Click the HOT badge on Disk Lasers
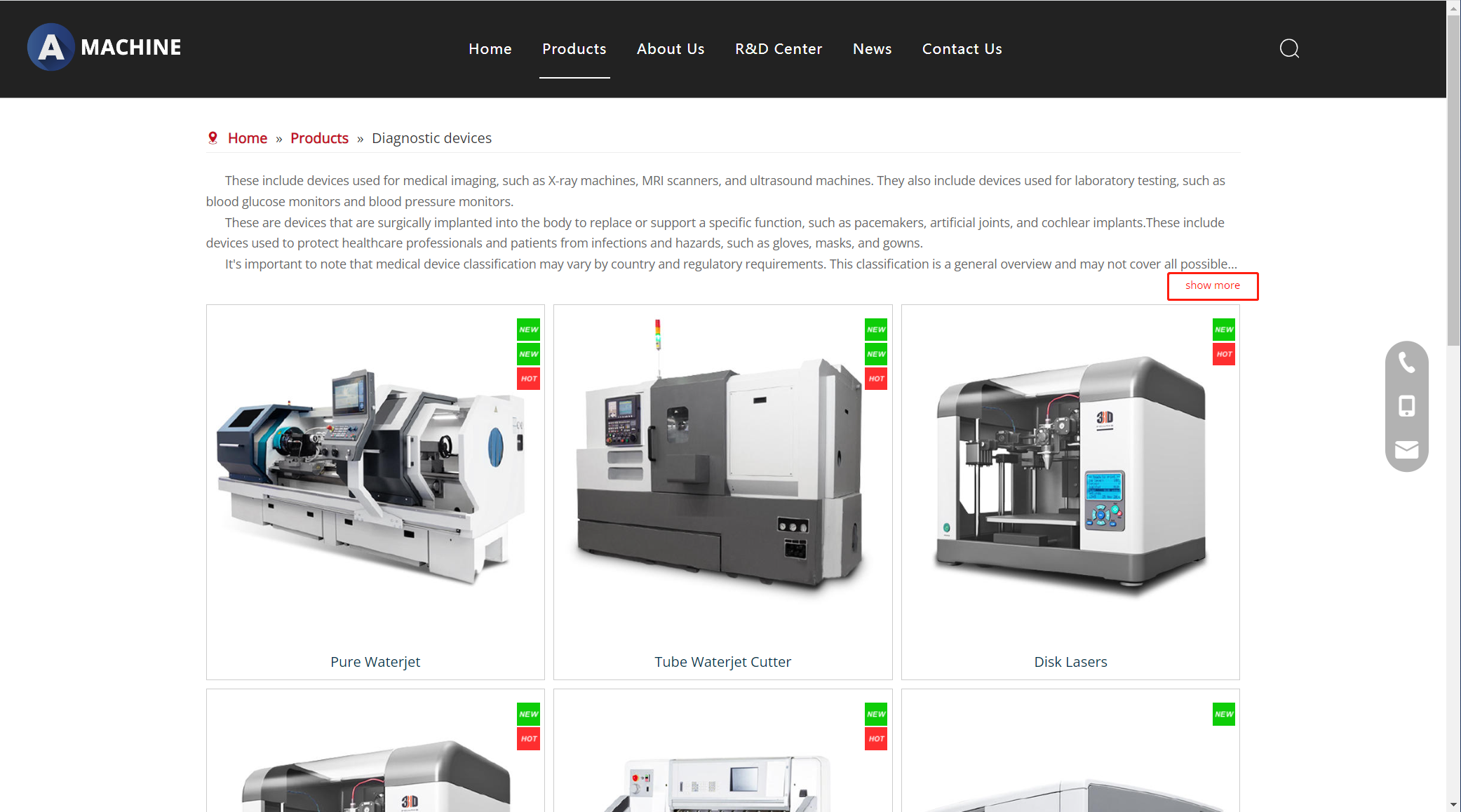The height and width of the screenshot is (812, 1461). coord(1224,354)
